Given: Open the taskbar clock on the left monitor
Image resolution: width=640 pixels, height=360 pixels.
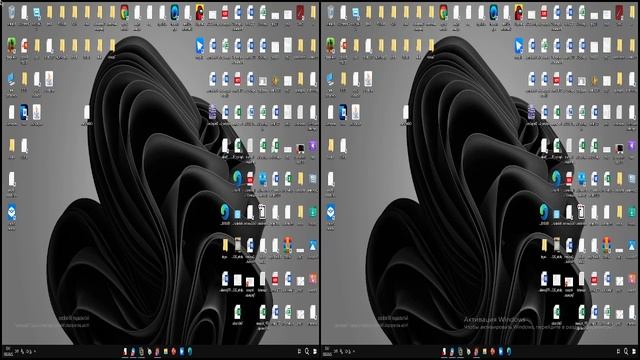Looking at the screenshot, I should point(8,351).
